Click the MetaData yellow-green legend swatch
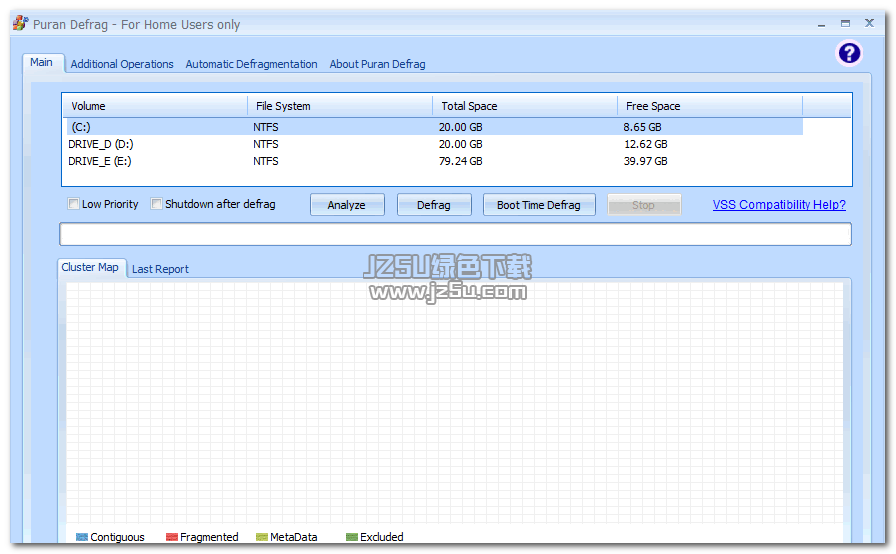Screen dimensions: 896x554 (262, 537)
